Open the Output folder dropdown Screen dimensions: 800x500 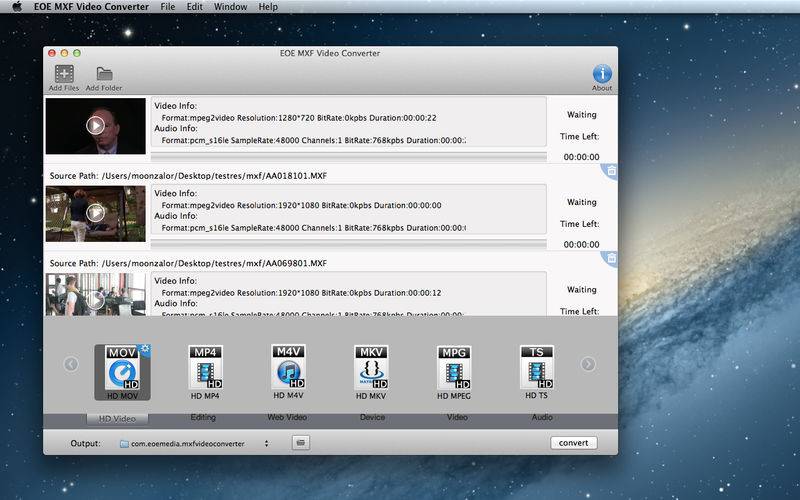(194, 443)
